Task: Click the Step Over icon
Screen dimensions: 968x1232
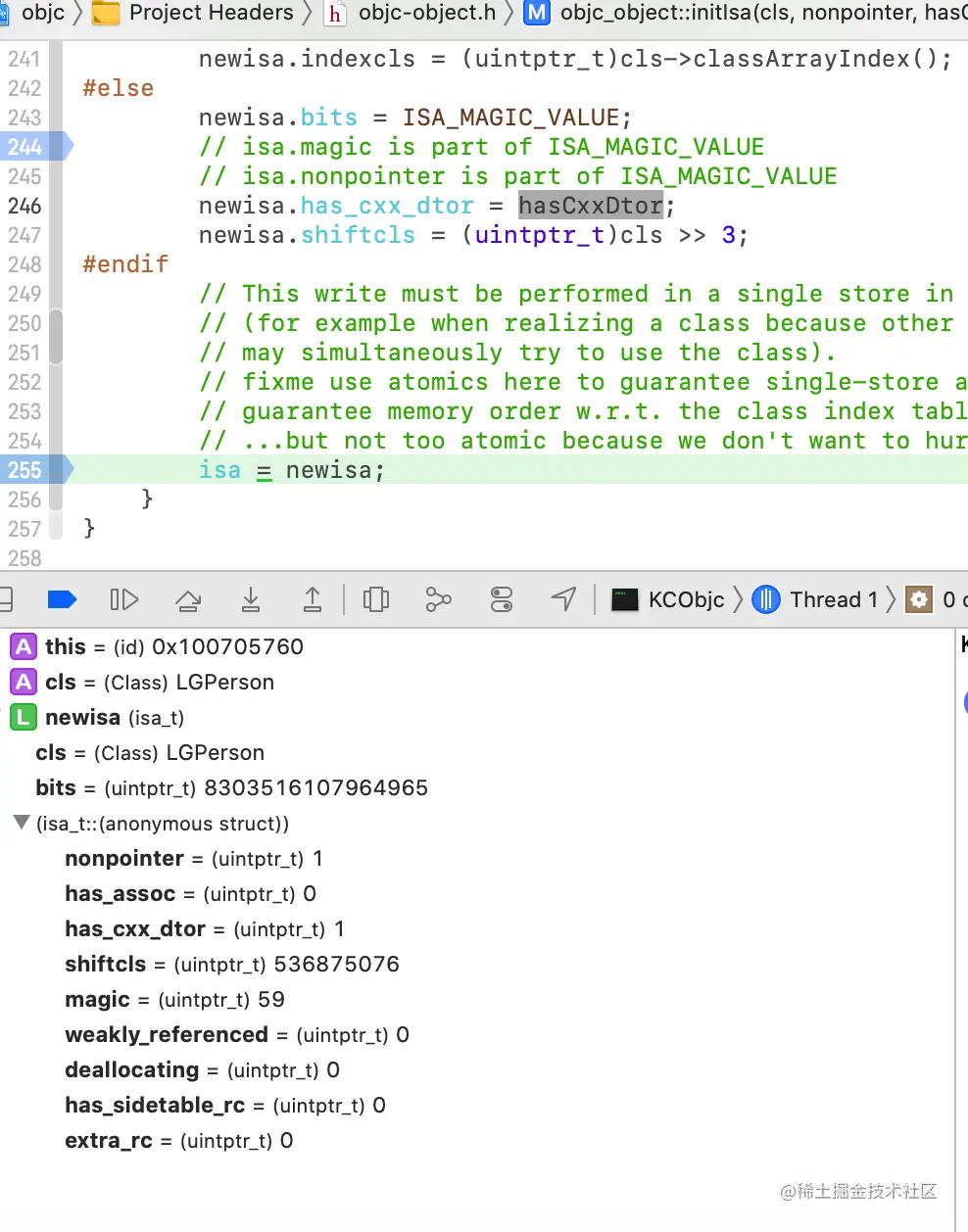Action: 188,599
